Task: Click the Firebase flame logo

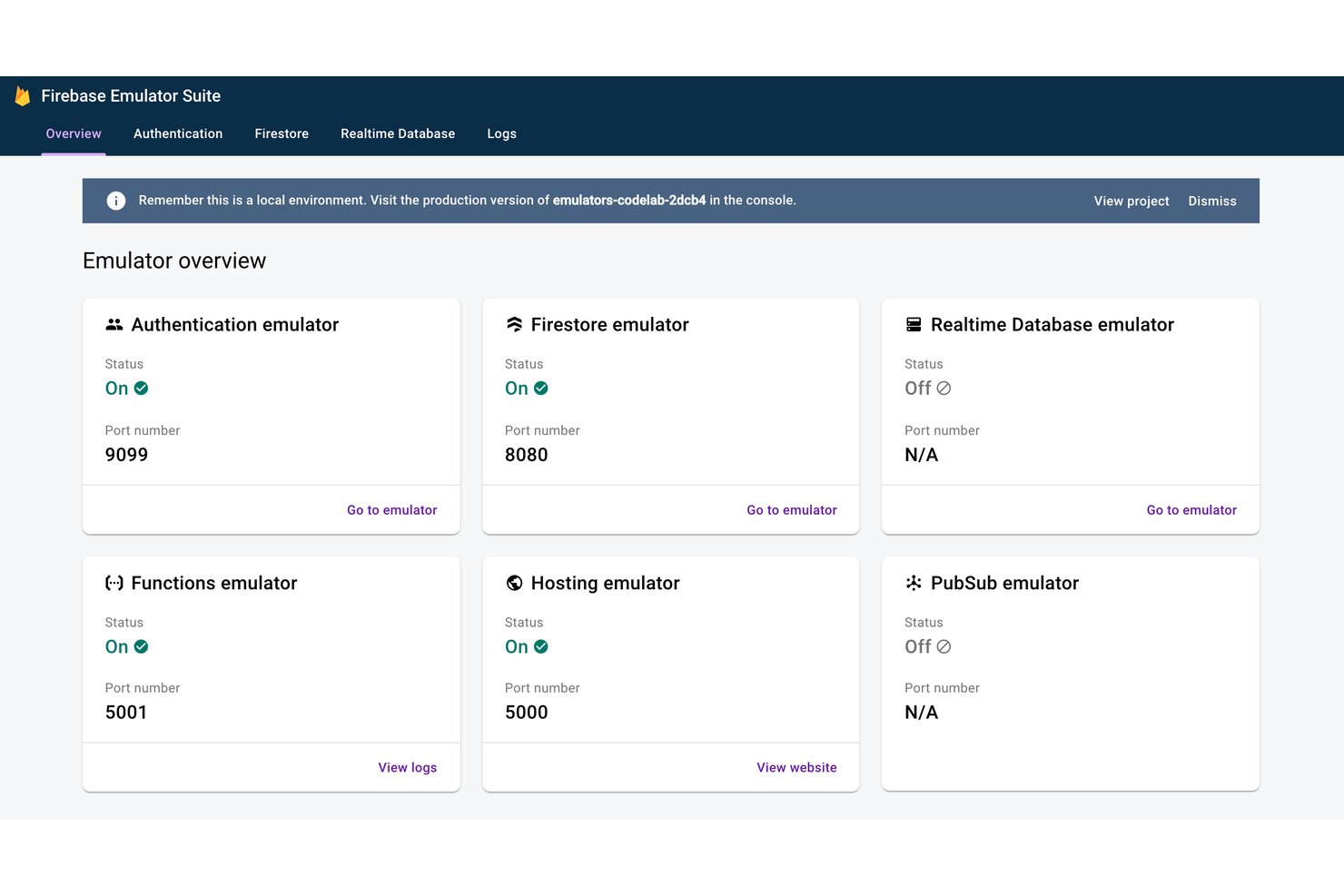Action: (x=23, y=96)
